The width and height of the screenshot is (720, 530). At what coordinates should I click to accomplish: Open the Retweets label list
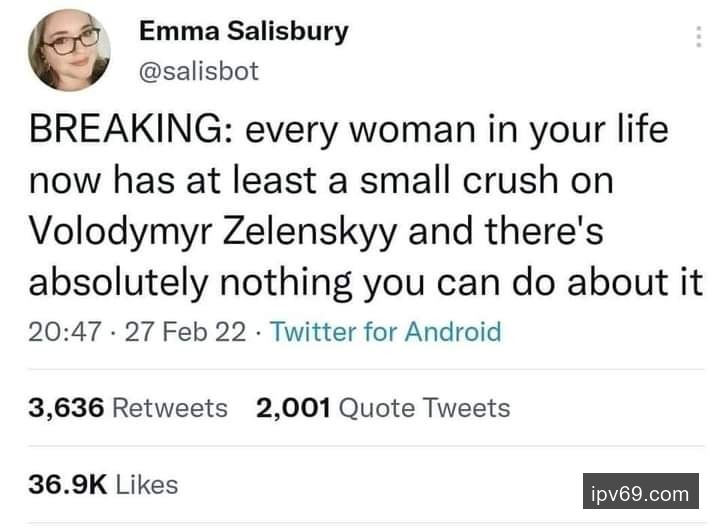click(x=169, y=408)
